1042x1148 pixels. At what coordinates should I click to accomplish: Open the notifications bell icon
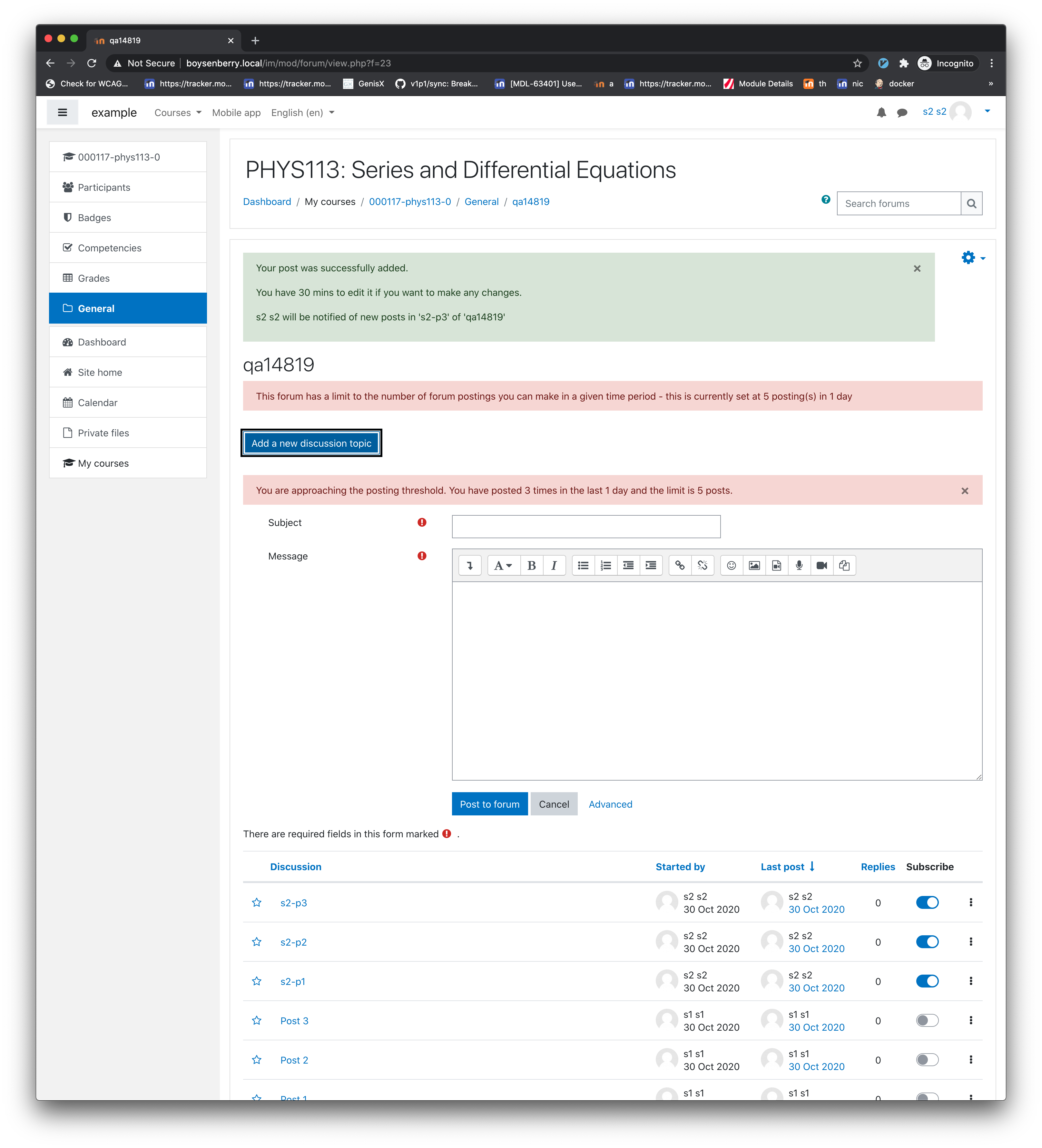click(x=881, y=113)
